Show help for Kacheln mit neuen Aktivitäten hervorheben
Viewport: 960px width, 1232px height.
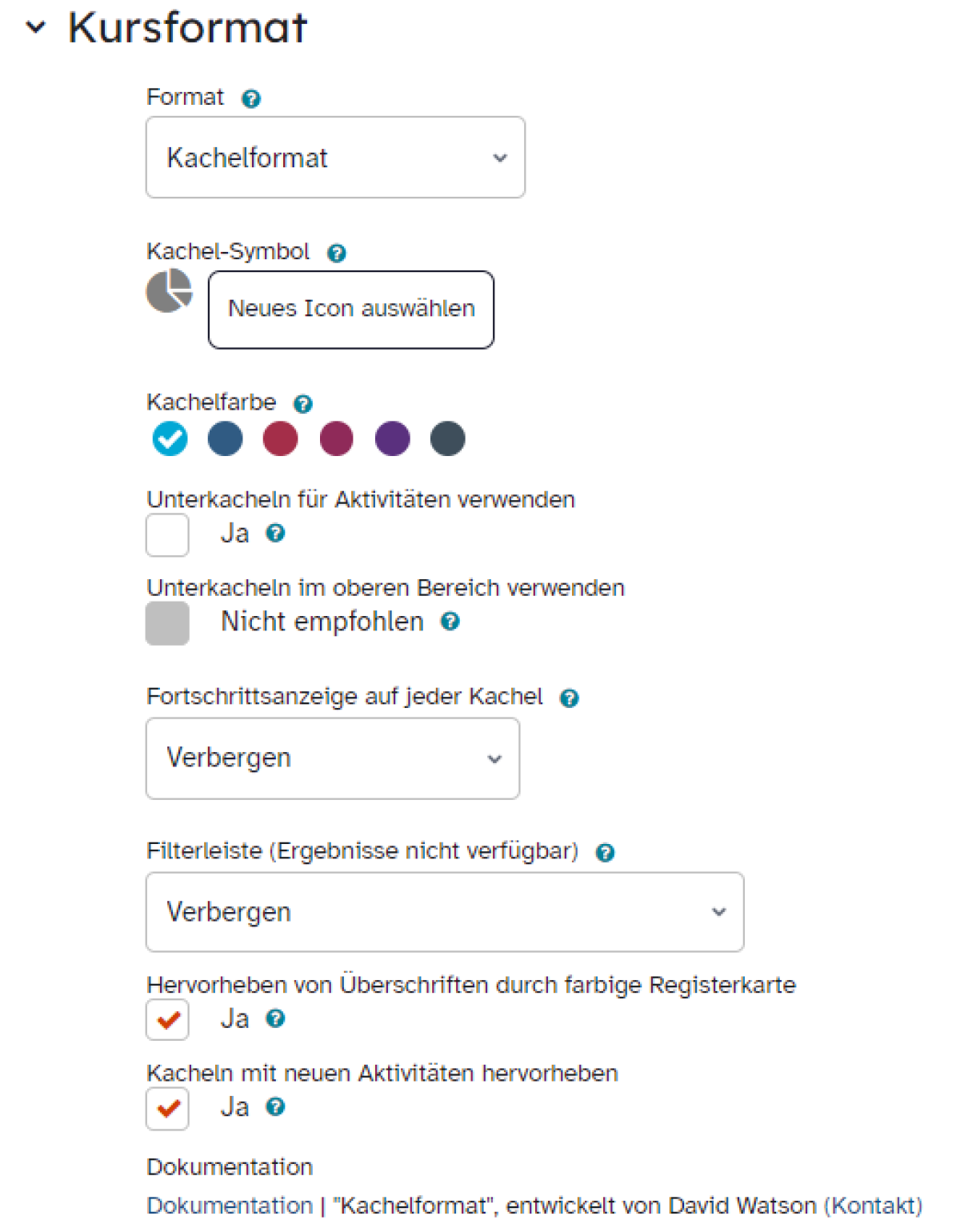click(275, 1106)
